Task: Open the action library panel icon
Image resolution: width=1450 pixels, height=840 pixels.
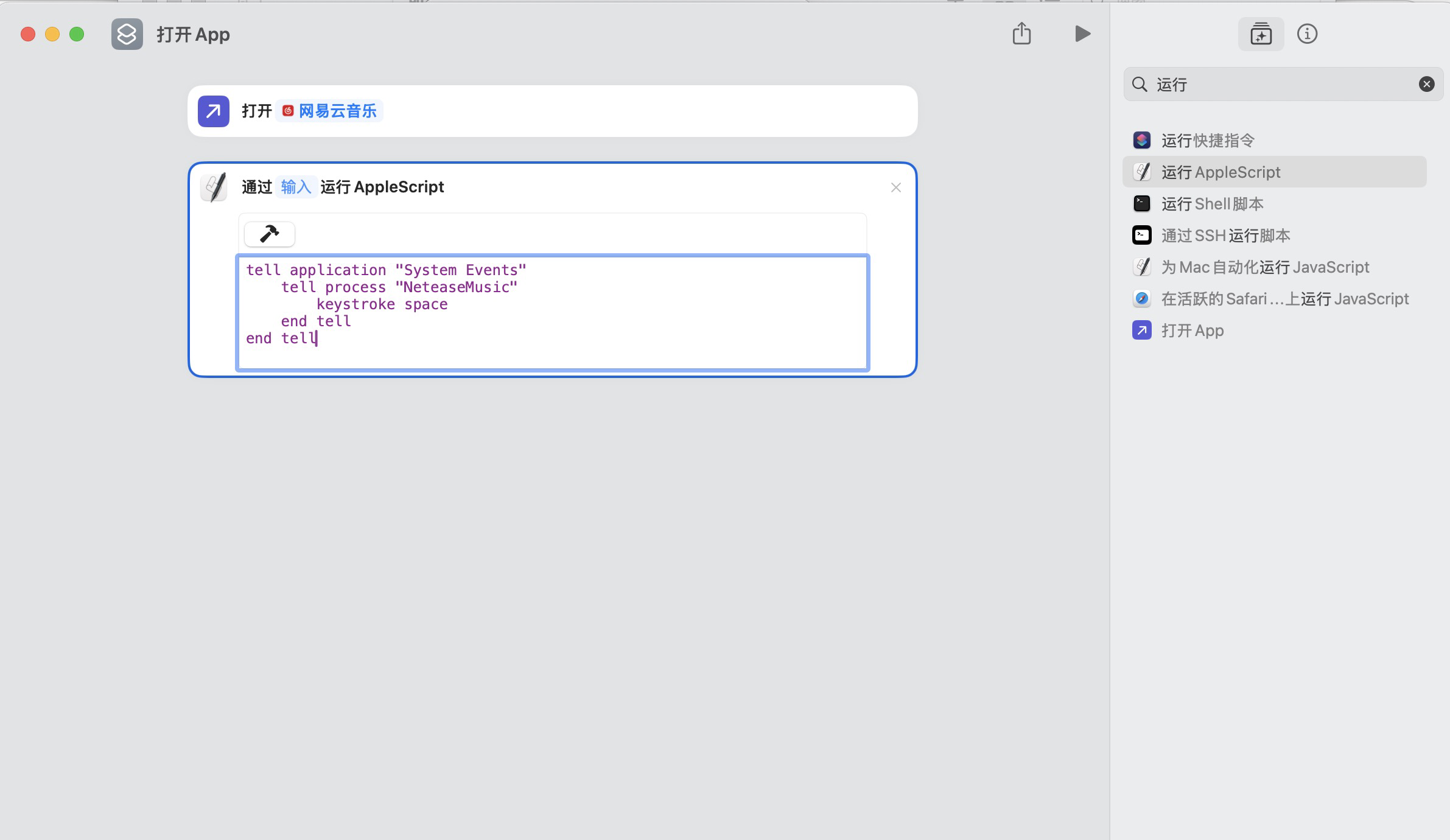Action: coord(1261,34)
